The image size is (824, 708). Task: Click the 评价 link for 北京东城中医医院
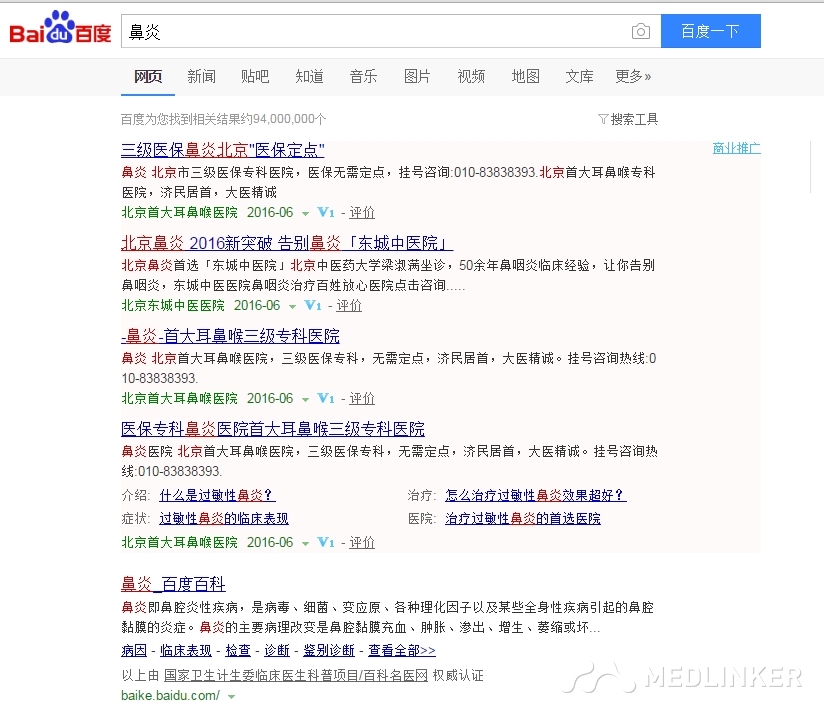click(x=349, y=305)
